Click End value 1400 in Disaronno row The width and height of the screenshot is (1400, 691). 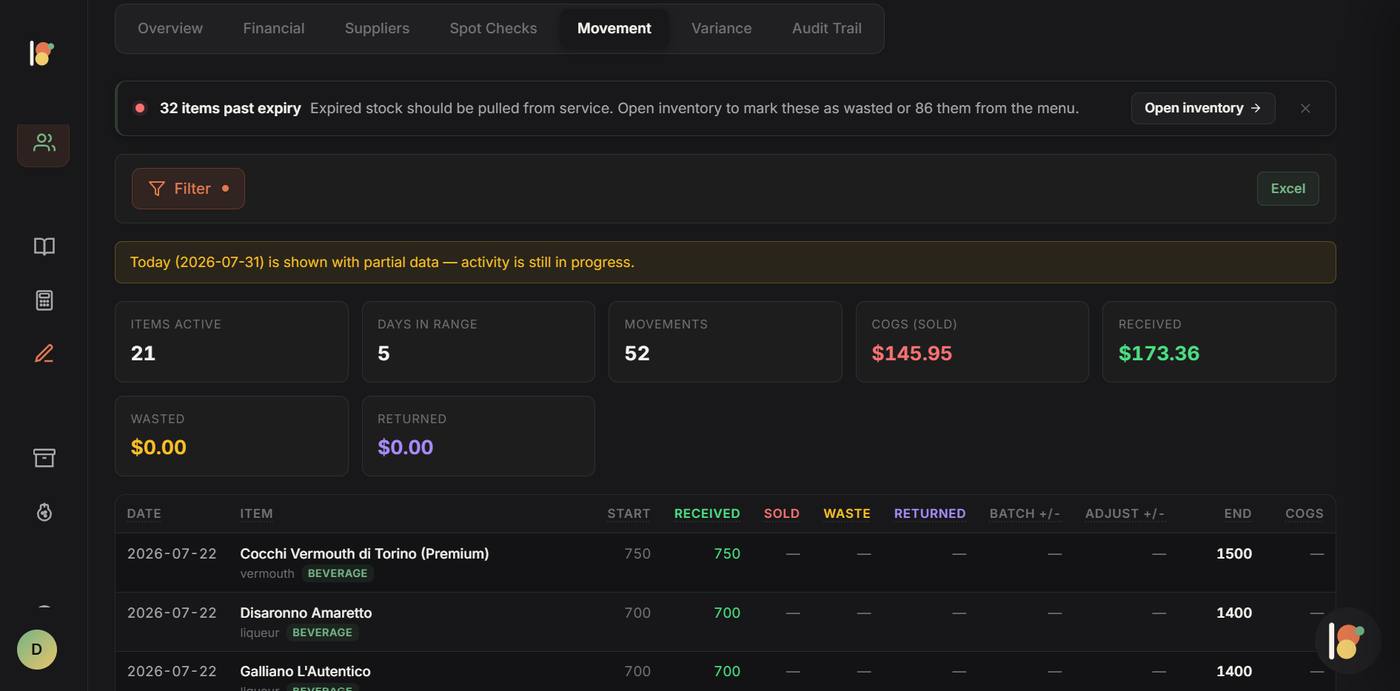(1234, 613)
